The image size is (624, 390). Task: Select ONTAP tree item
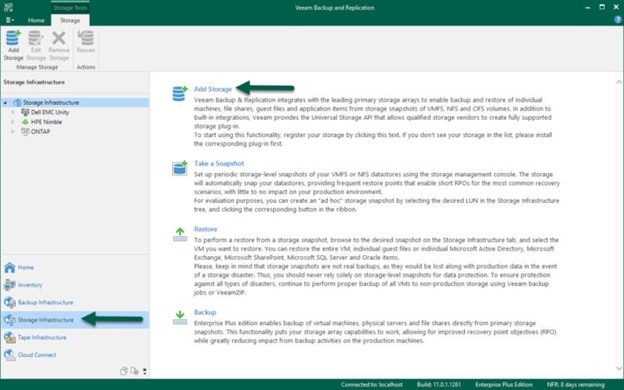40,131
